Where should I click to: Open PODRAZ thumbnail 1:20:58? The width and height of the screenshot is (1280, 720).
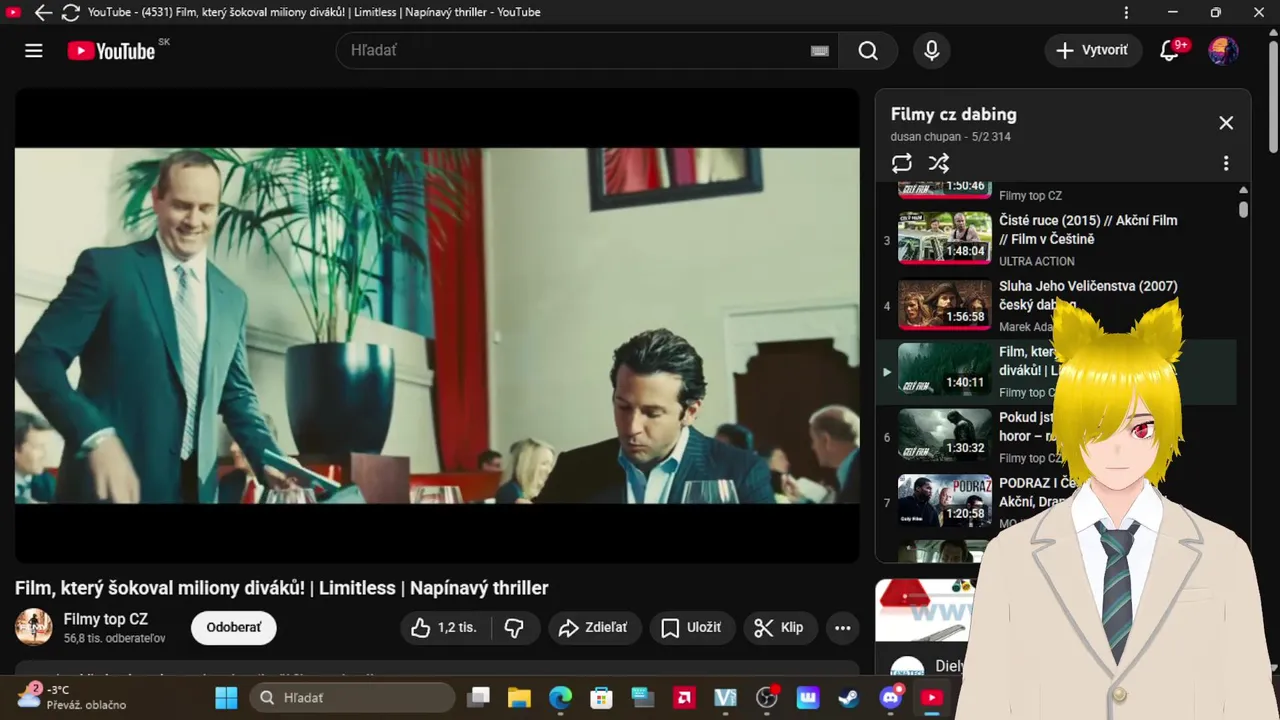(x=945, y=501)
